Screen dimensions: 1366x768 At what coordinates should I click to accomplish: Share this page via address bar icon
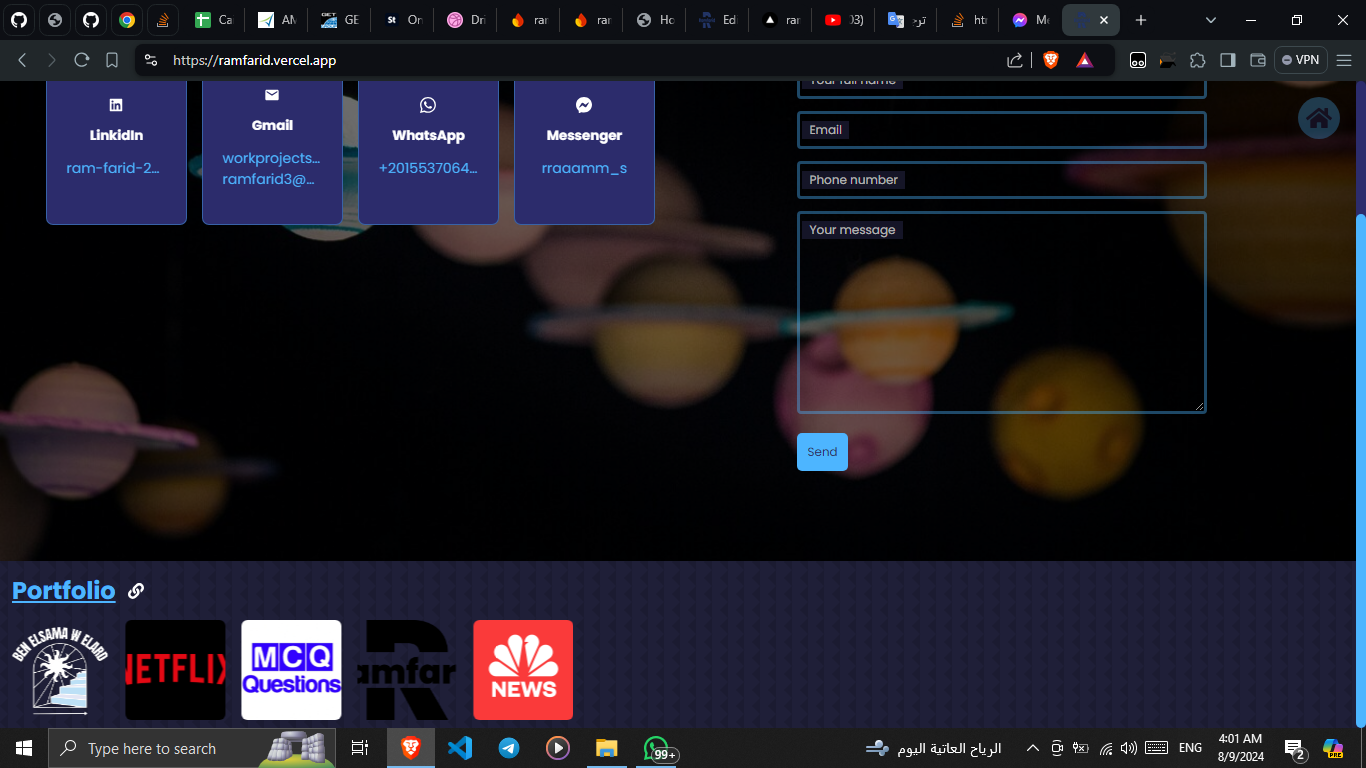[x=1015, y=60]
